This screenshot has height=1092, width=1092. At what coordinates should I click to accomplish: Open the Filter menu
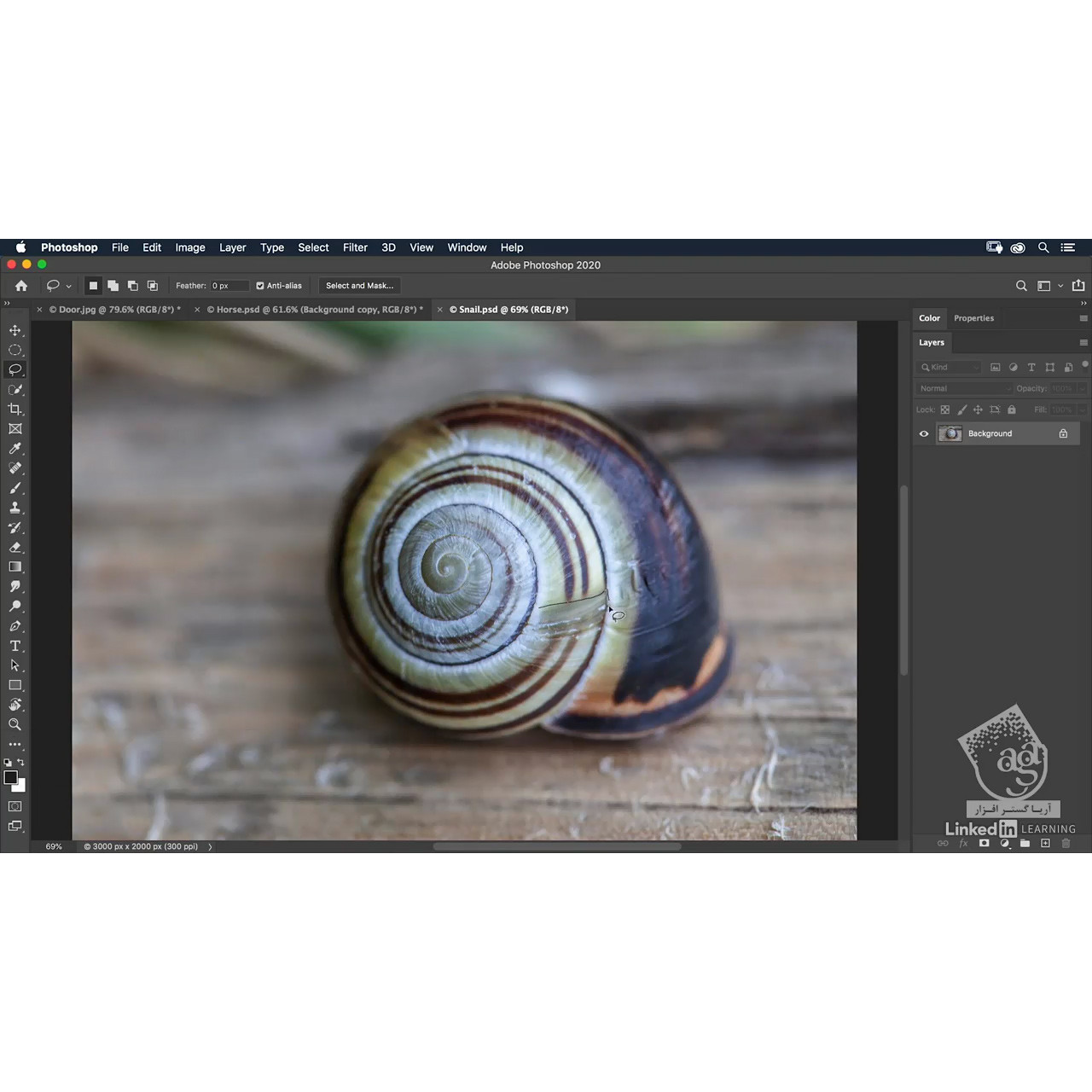(x=355, y=247)
